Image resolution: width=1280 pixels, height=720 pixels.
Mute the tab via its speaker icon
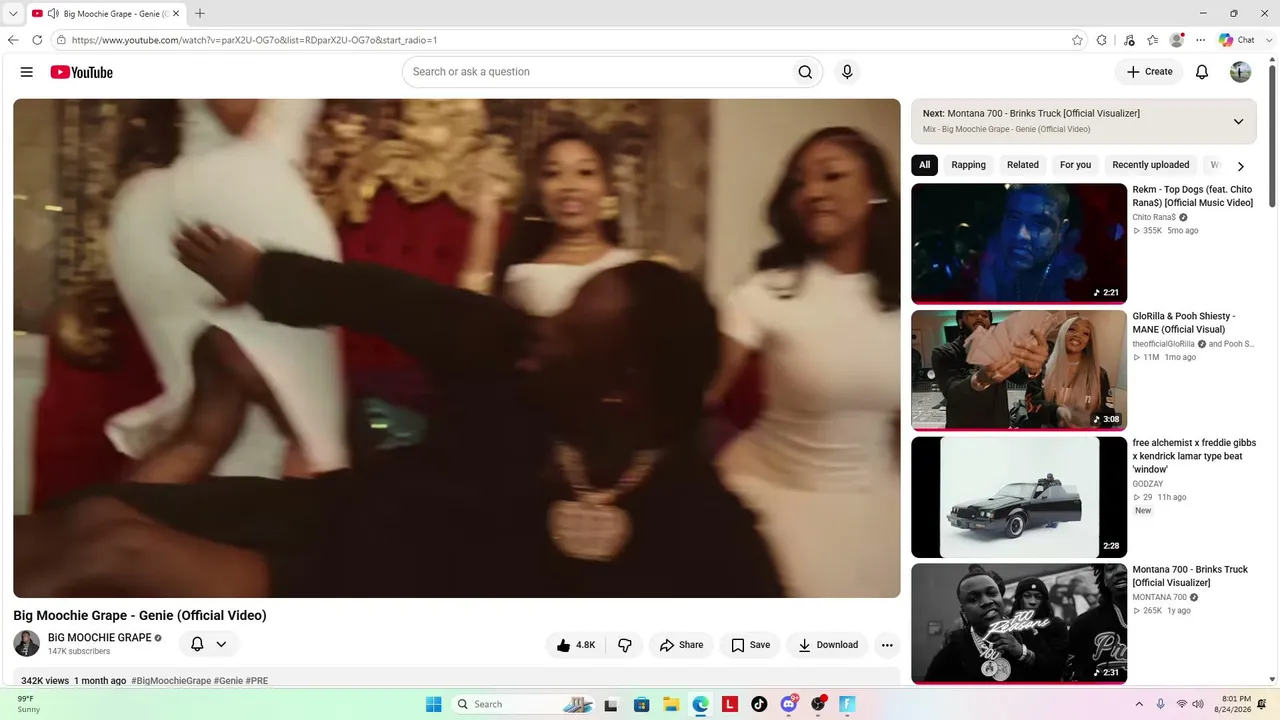52,14
